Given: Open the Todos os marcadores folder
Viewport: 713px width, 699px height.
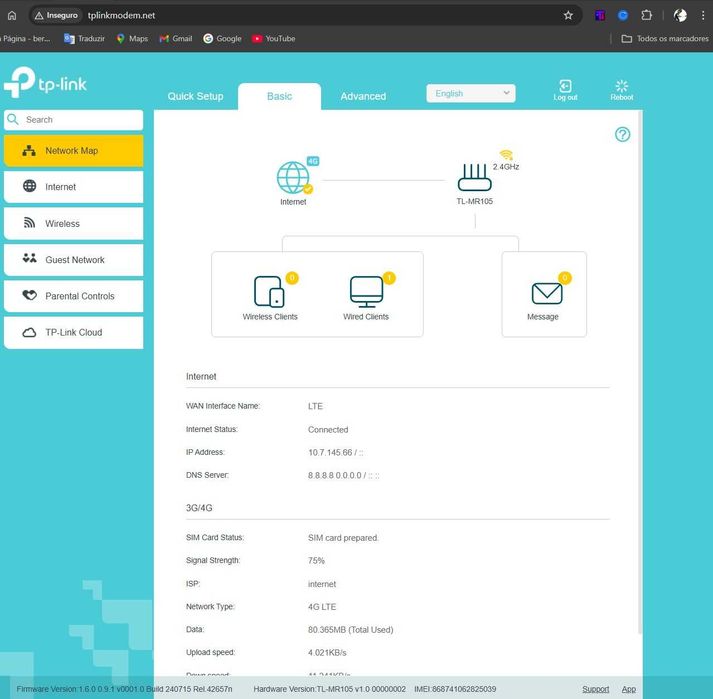Looking at the screenshot, I should pyautogui.click(x=665, y=39).
